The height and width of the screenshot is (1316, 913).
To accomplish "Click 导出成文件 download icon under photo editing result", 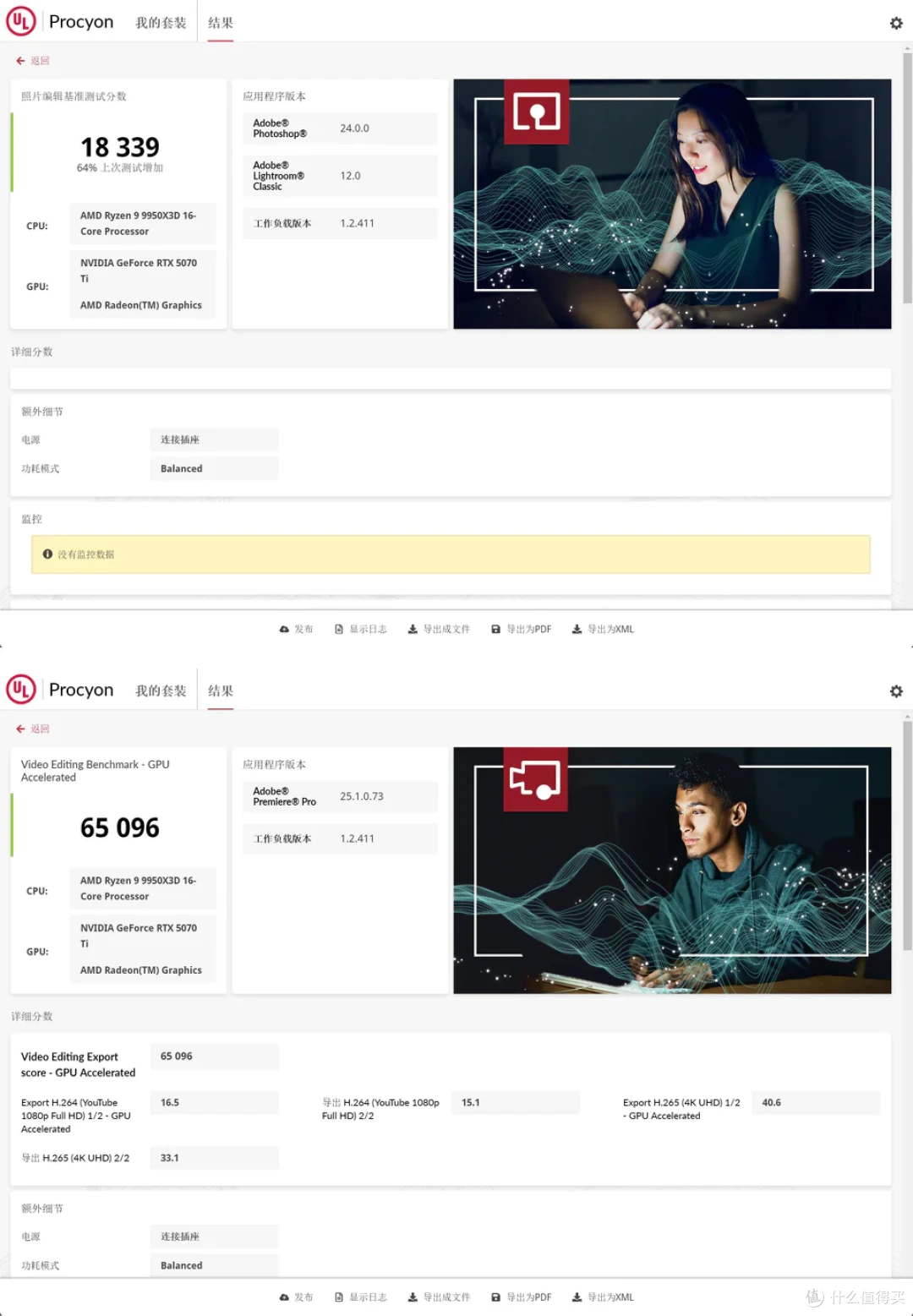I will coord(413,629).
